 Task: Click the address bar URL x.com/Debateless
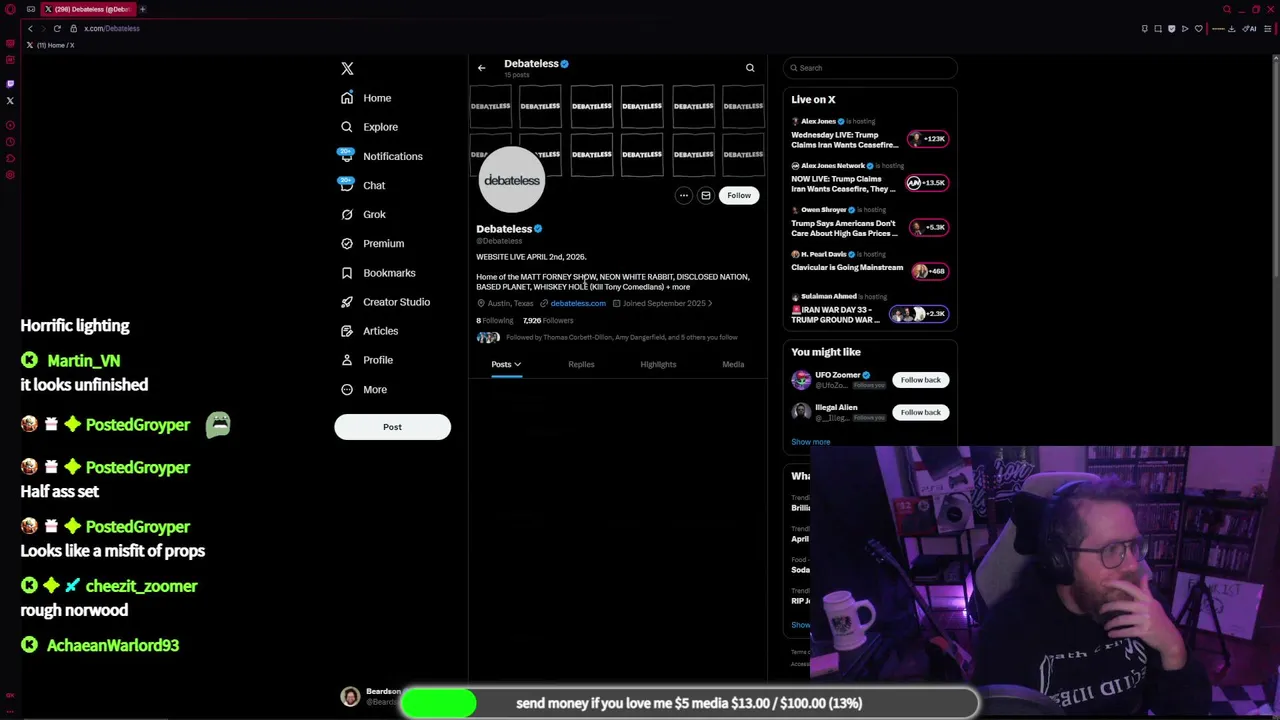click(x=112, y=28)
